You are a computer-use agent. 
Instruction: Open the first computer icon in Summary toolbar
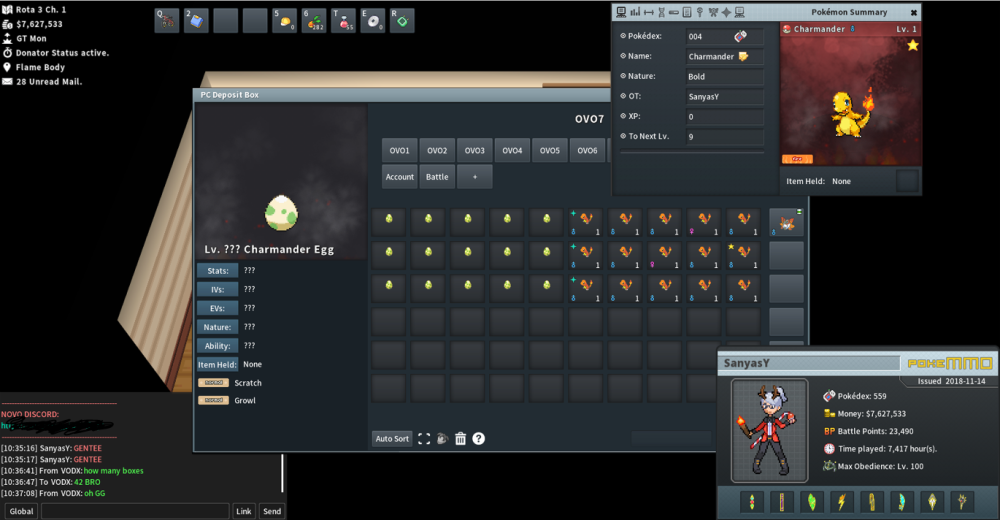coord(621,12)
